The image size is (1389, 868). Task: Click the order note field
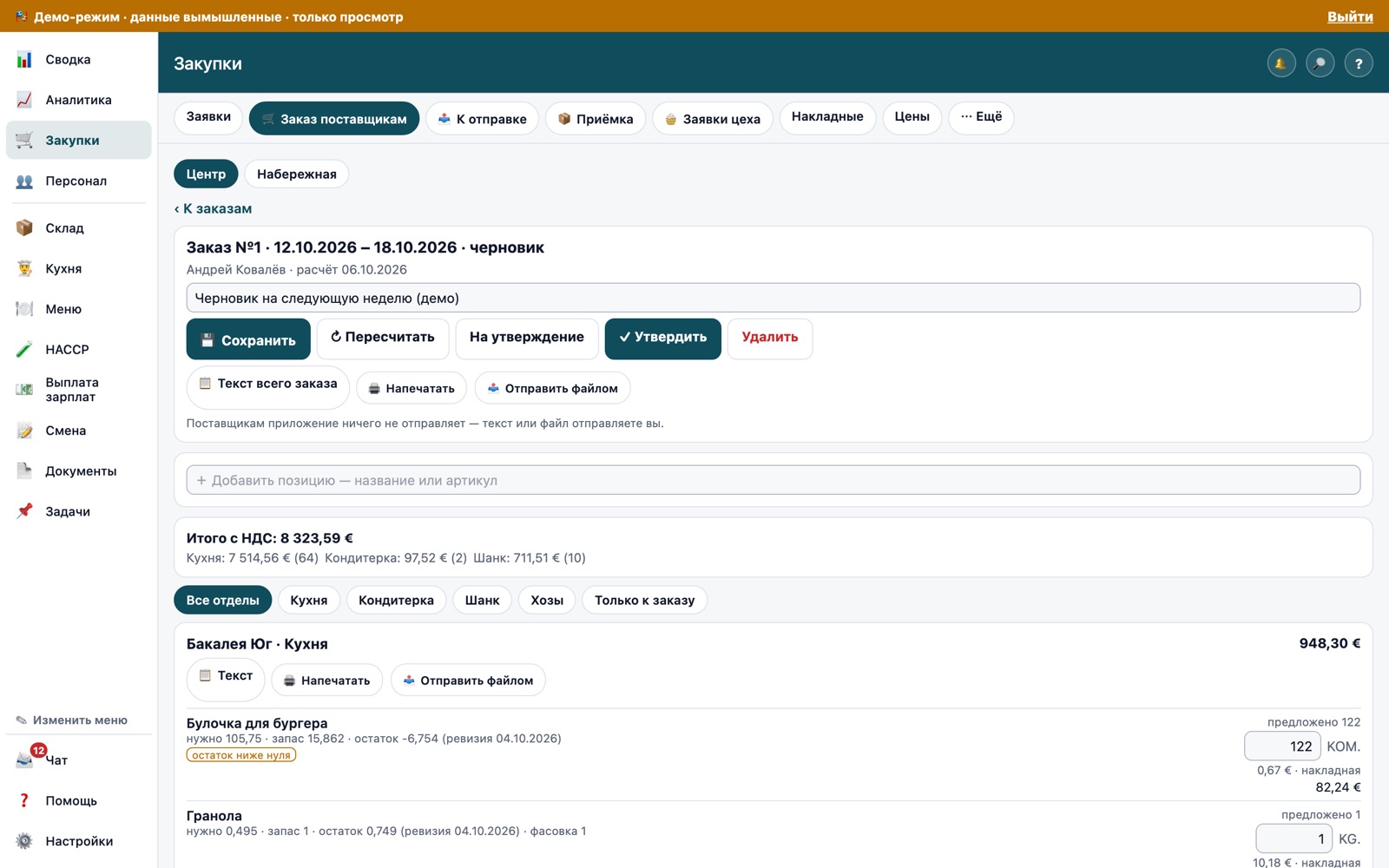click(x=773, y=298)
